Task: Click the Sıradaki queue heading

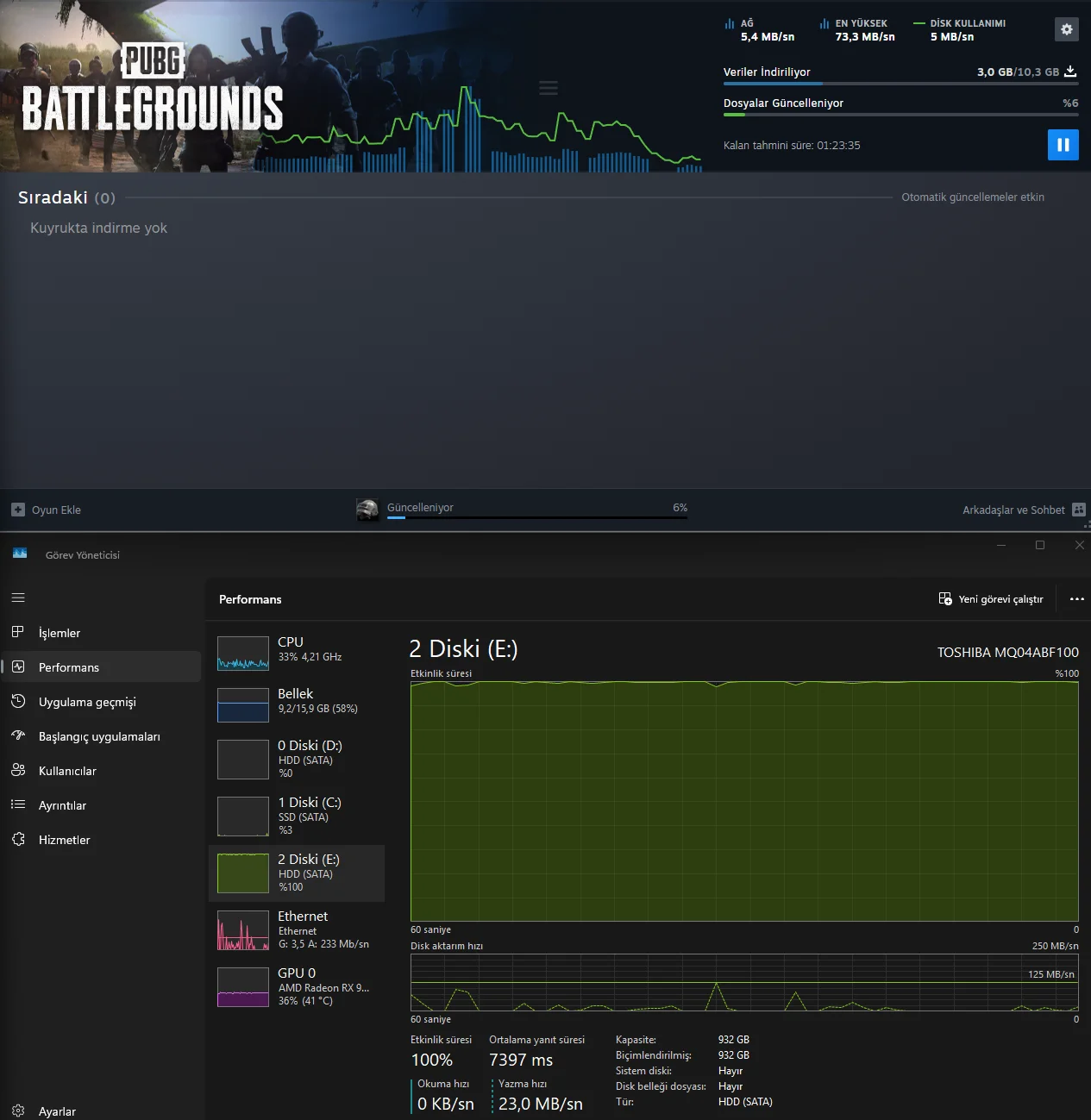Action: [53, 197]
